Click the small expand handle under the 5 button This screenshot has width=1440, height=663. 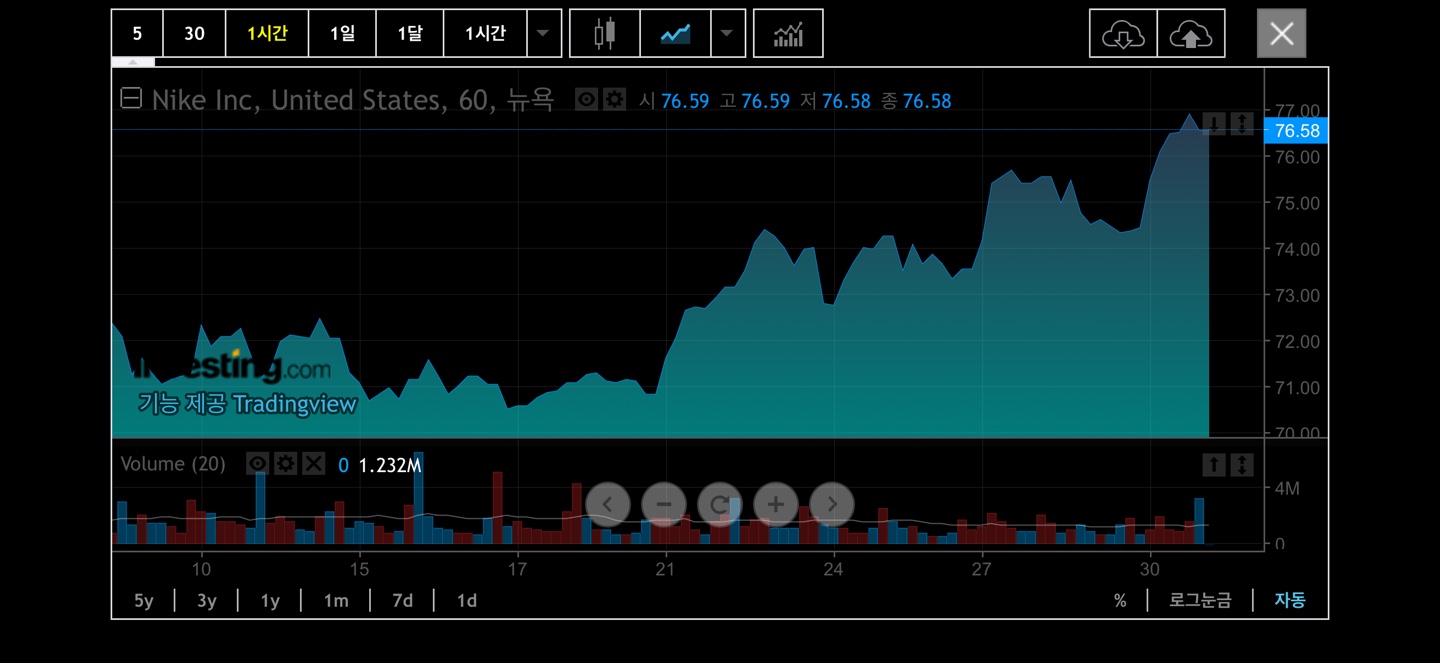coord(133,62)
